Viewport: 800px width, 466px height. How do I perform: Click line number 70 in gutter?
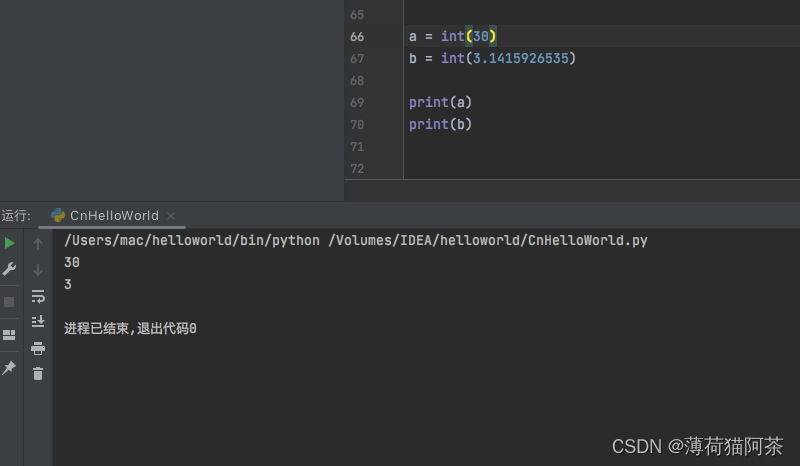pos(357,125)
